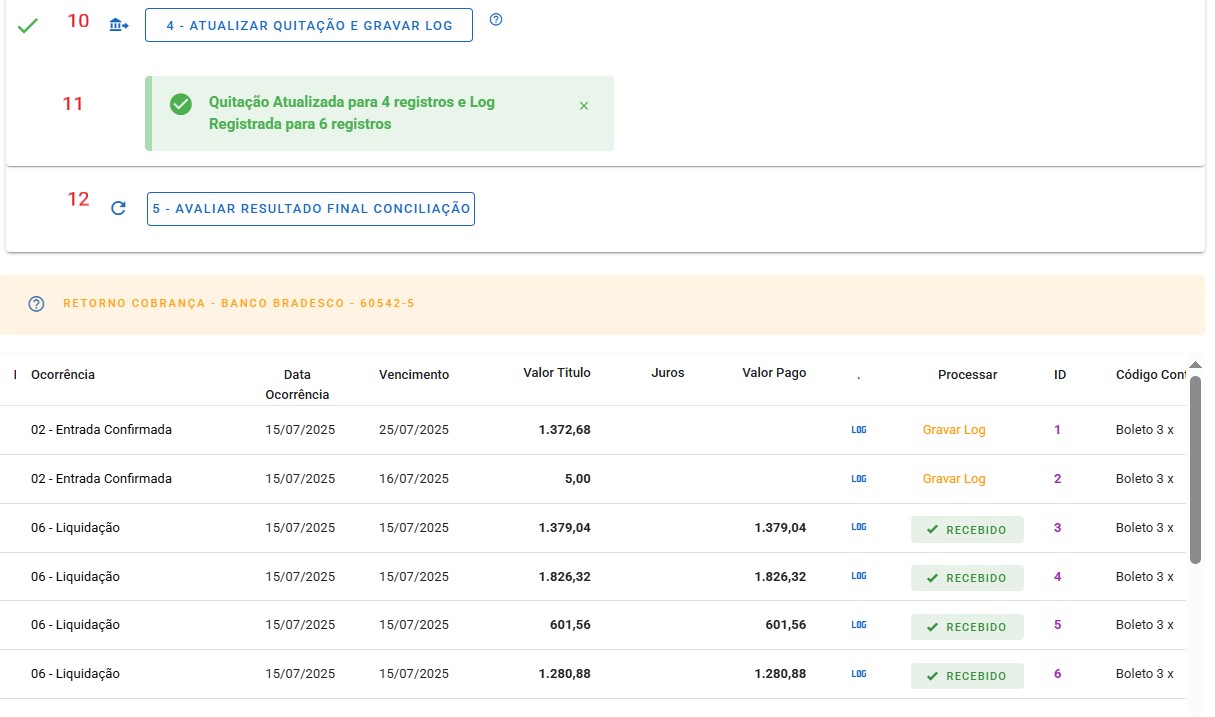Select Valor Titulo 5,00
This screenshot has width=1215, height=717.
point(578,479)
